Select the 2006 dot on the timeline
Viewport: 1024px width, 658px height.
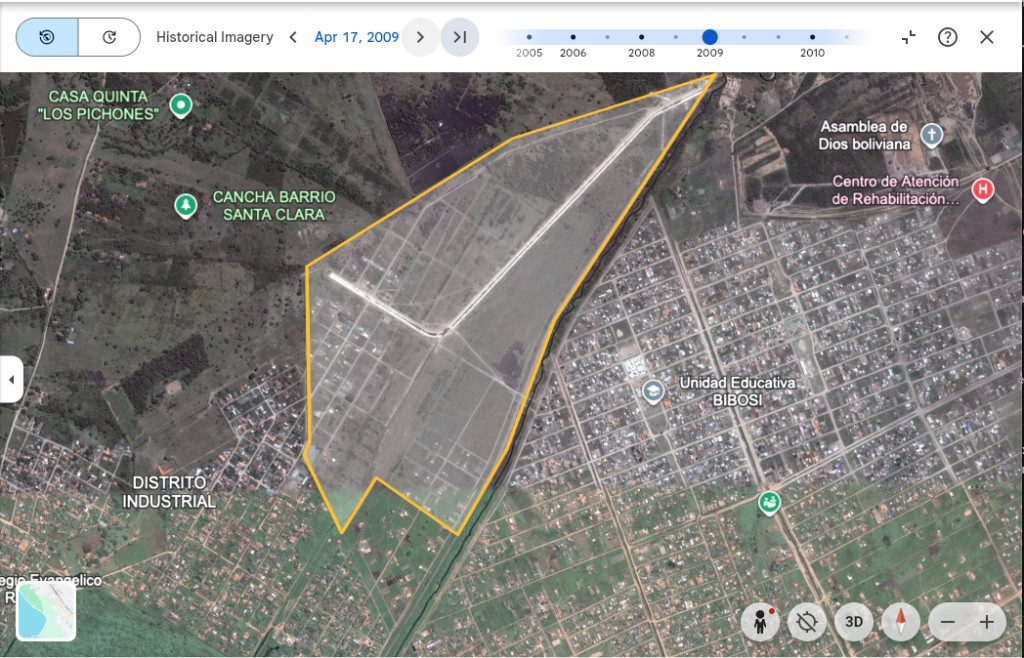(x=573, y=37)
